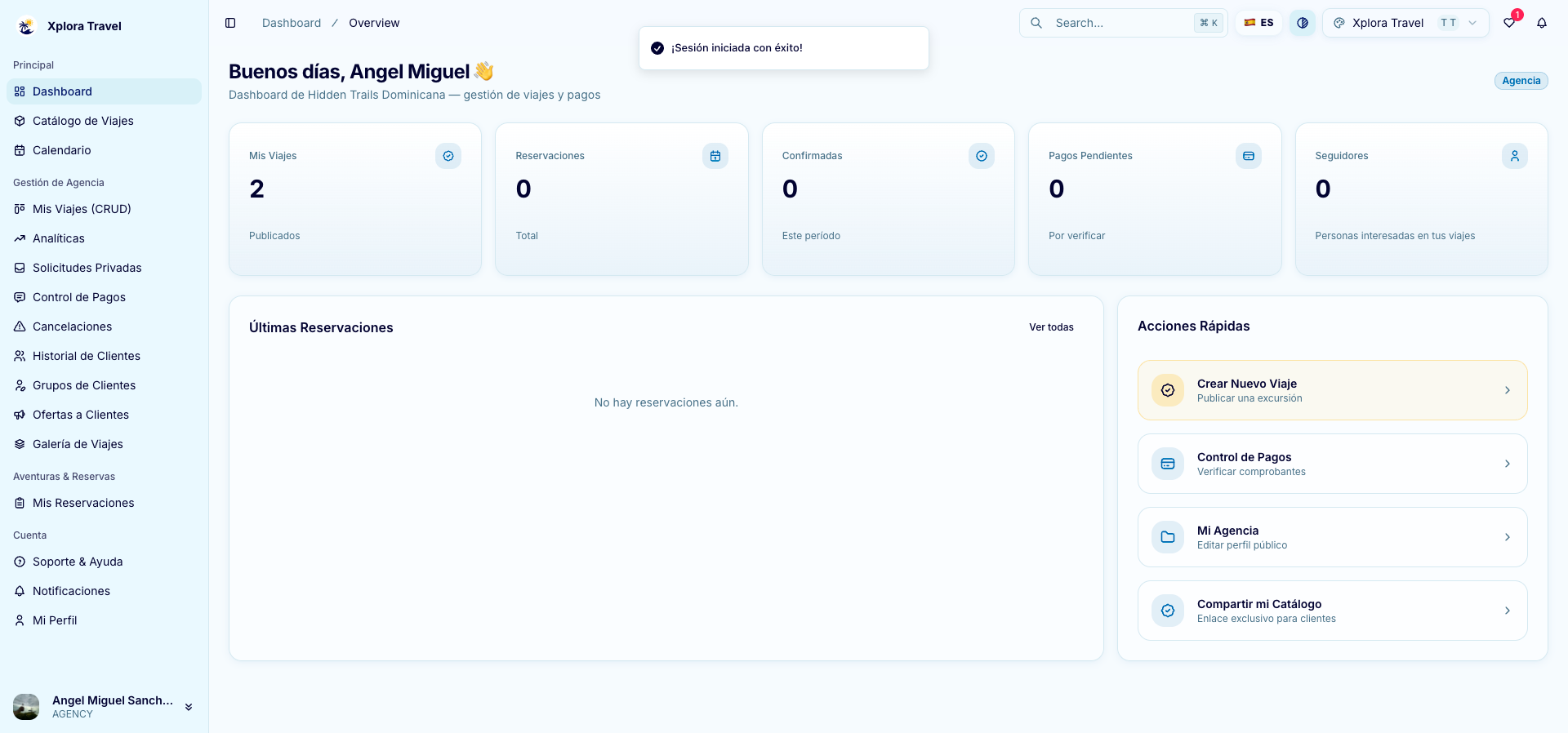Click the Últimas Reservaciones heading

click(x=321, y=327)
